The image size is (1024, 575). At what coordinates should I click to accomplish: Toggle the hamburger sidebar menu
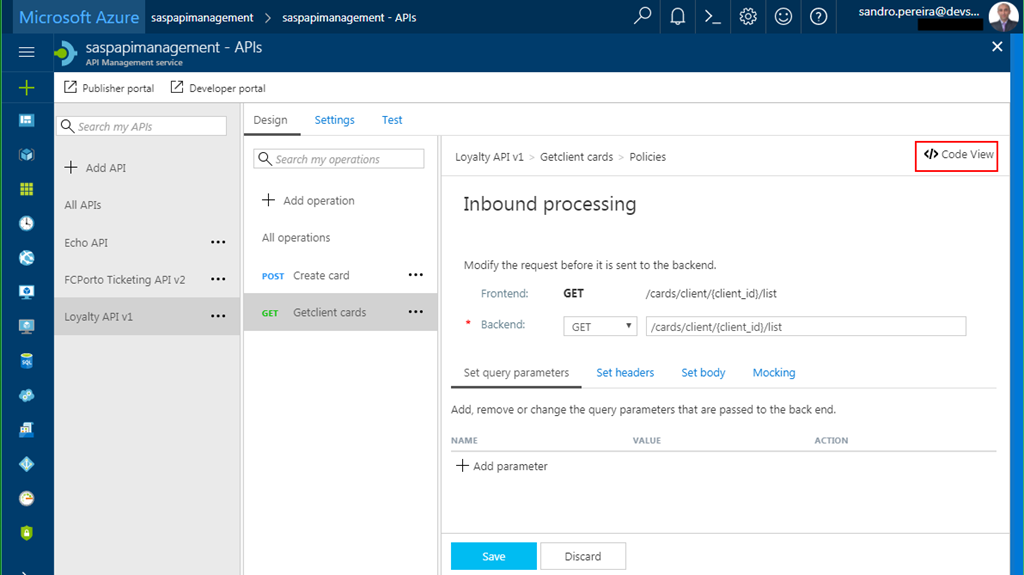pyautogui.click(x=27, y=52)
